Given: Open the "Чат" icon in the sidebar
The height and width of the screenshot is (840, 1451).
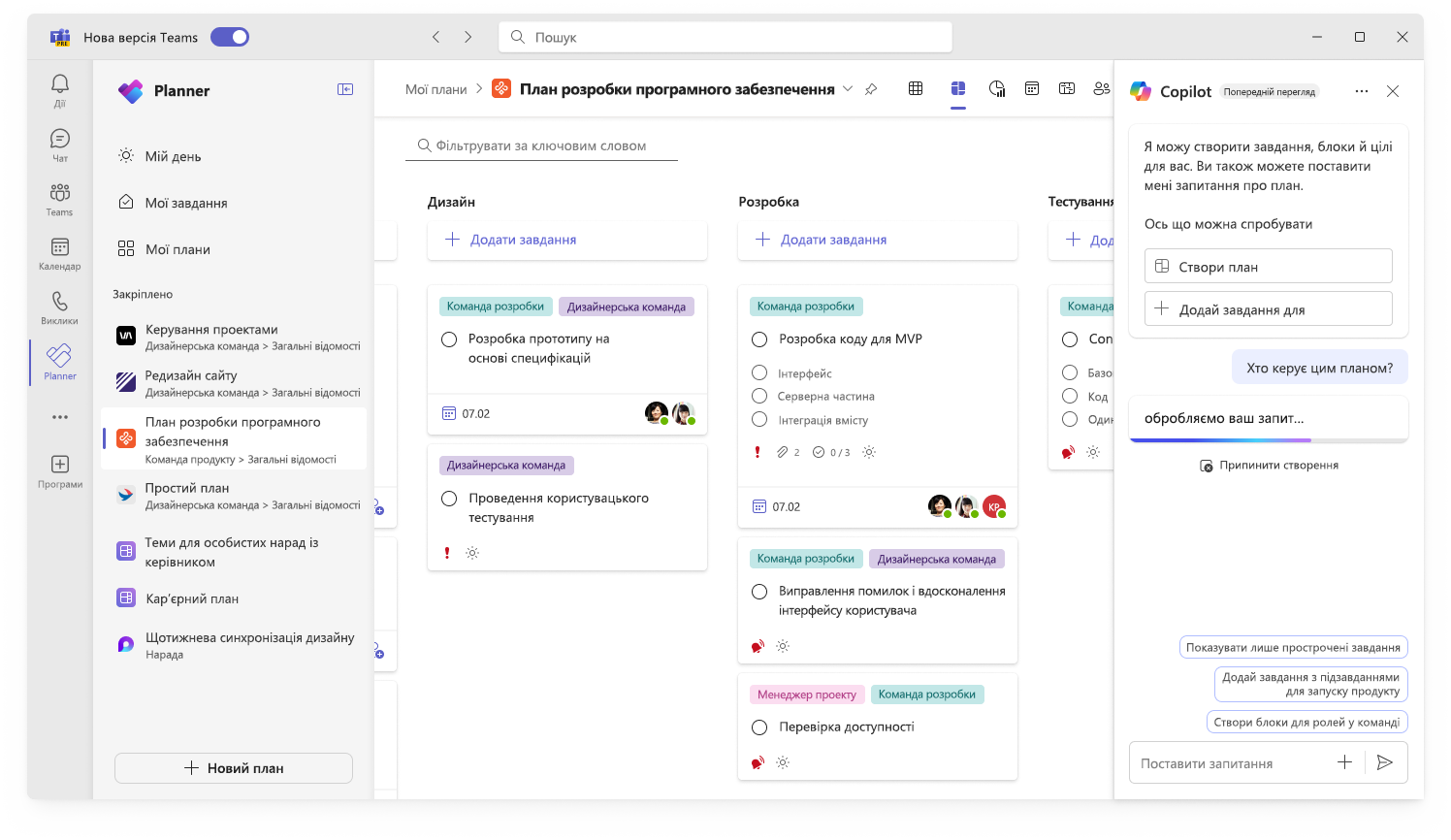Looking at the screenshot, I should (60, 145).
